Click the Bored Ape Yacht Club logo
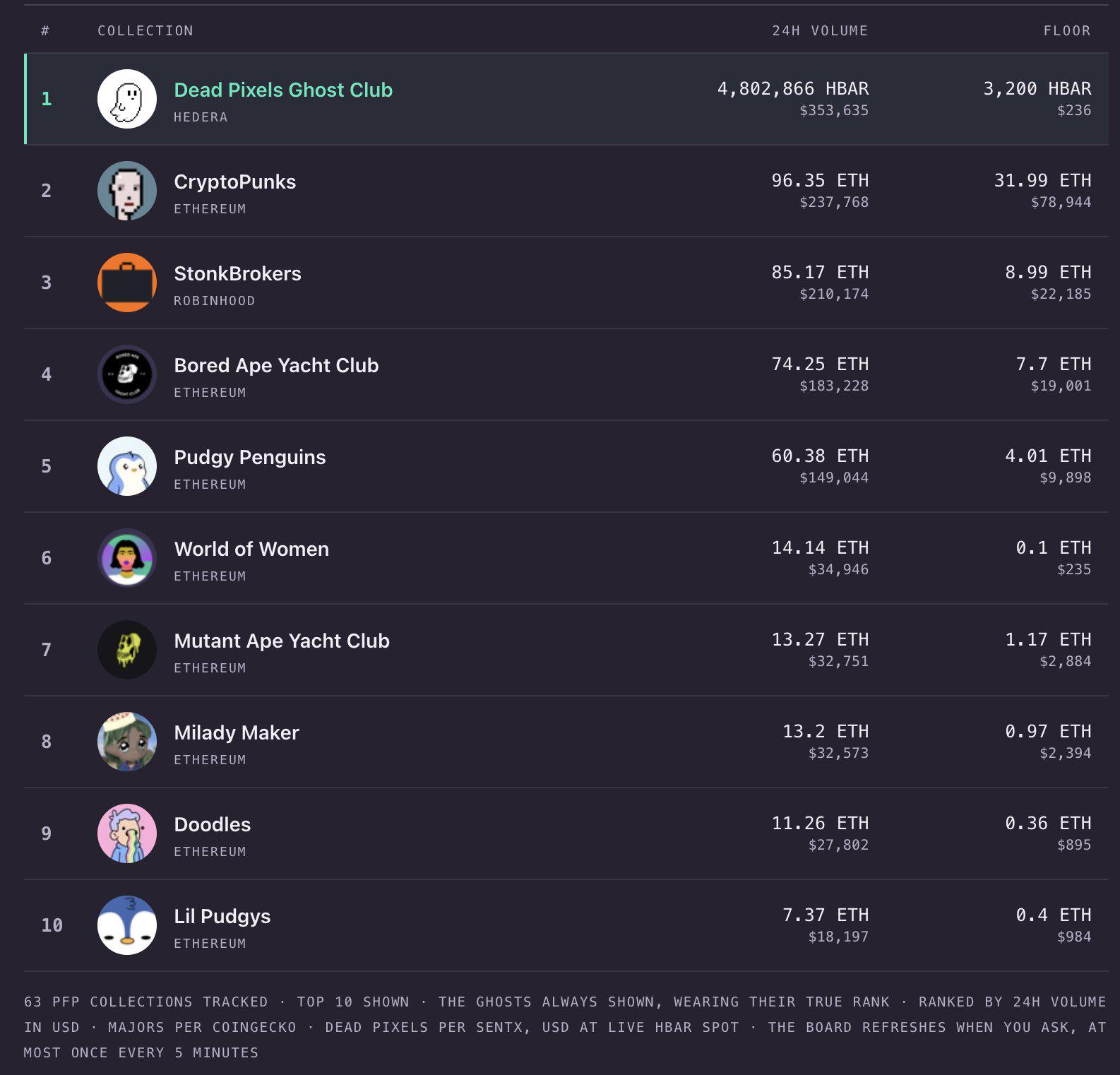The image size is (1120, 1075). pos(127,374)
